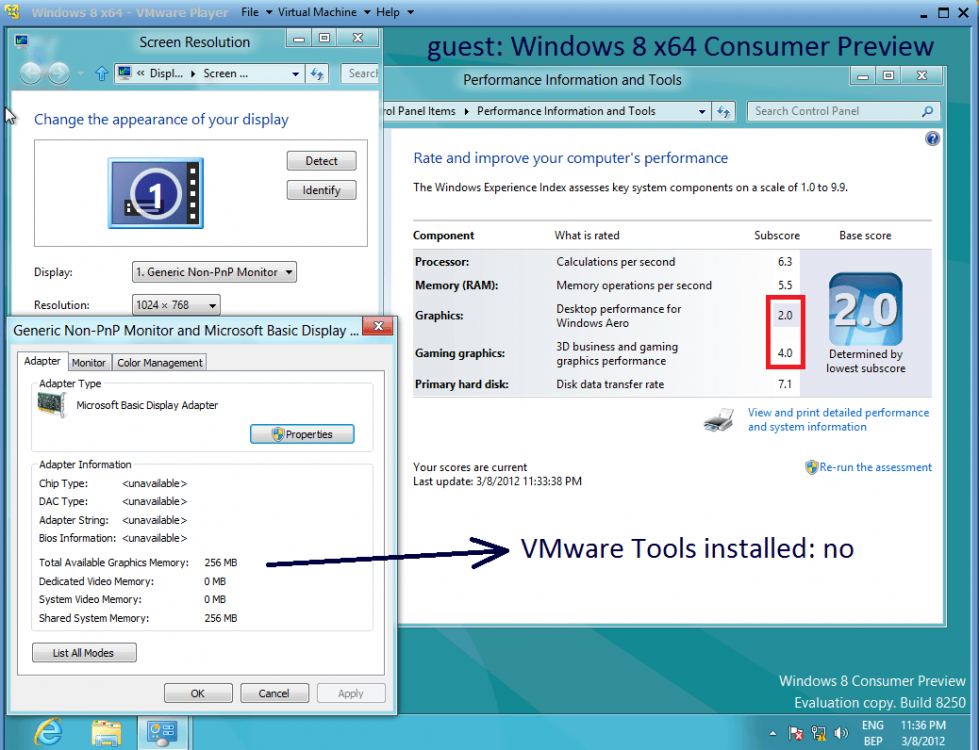This screenshot has height=750, width=979.
Task: Click the Performance Information and Tools breadcrumb
Action: (x=566, y=111)
